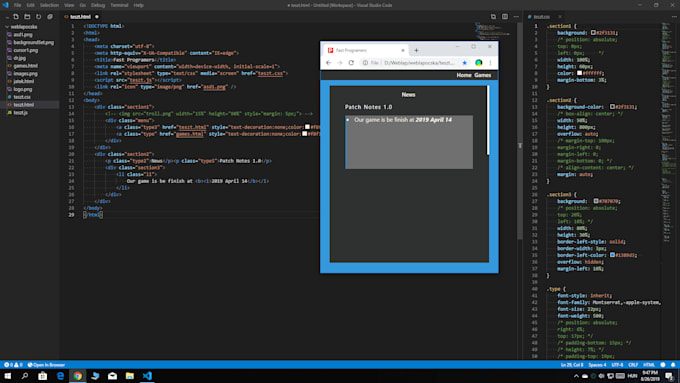Open teszt.js in explorer
Viewport: 680px width, 383px height.
[20, 112]
